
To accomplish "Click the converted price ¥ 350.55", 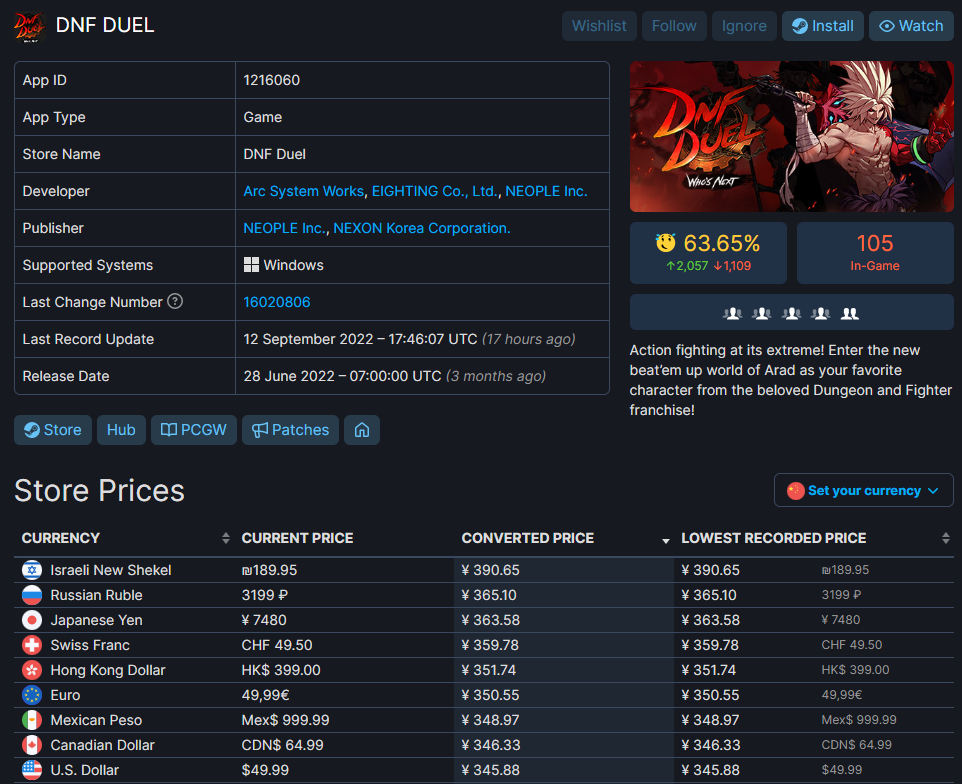I will coord(490,695).
